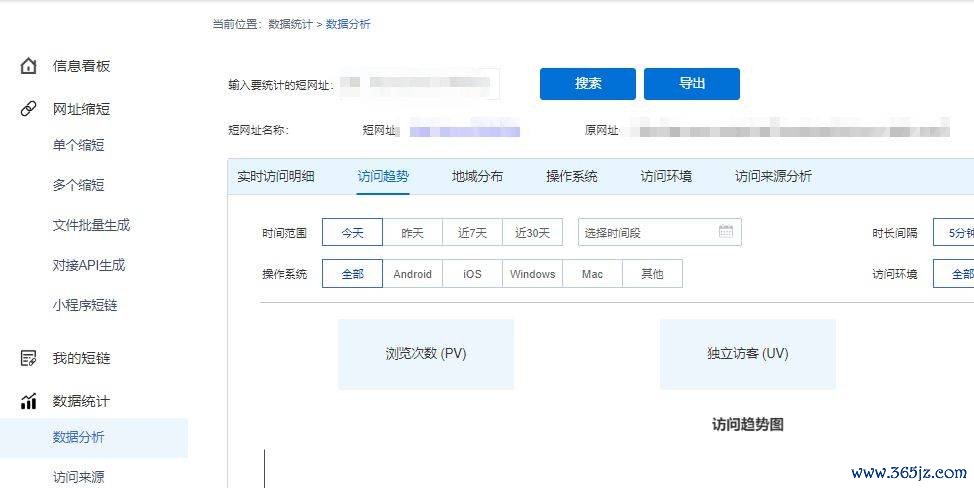Switch to 访问趋势 tab
974x488 pixels.
383,176
